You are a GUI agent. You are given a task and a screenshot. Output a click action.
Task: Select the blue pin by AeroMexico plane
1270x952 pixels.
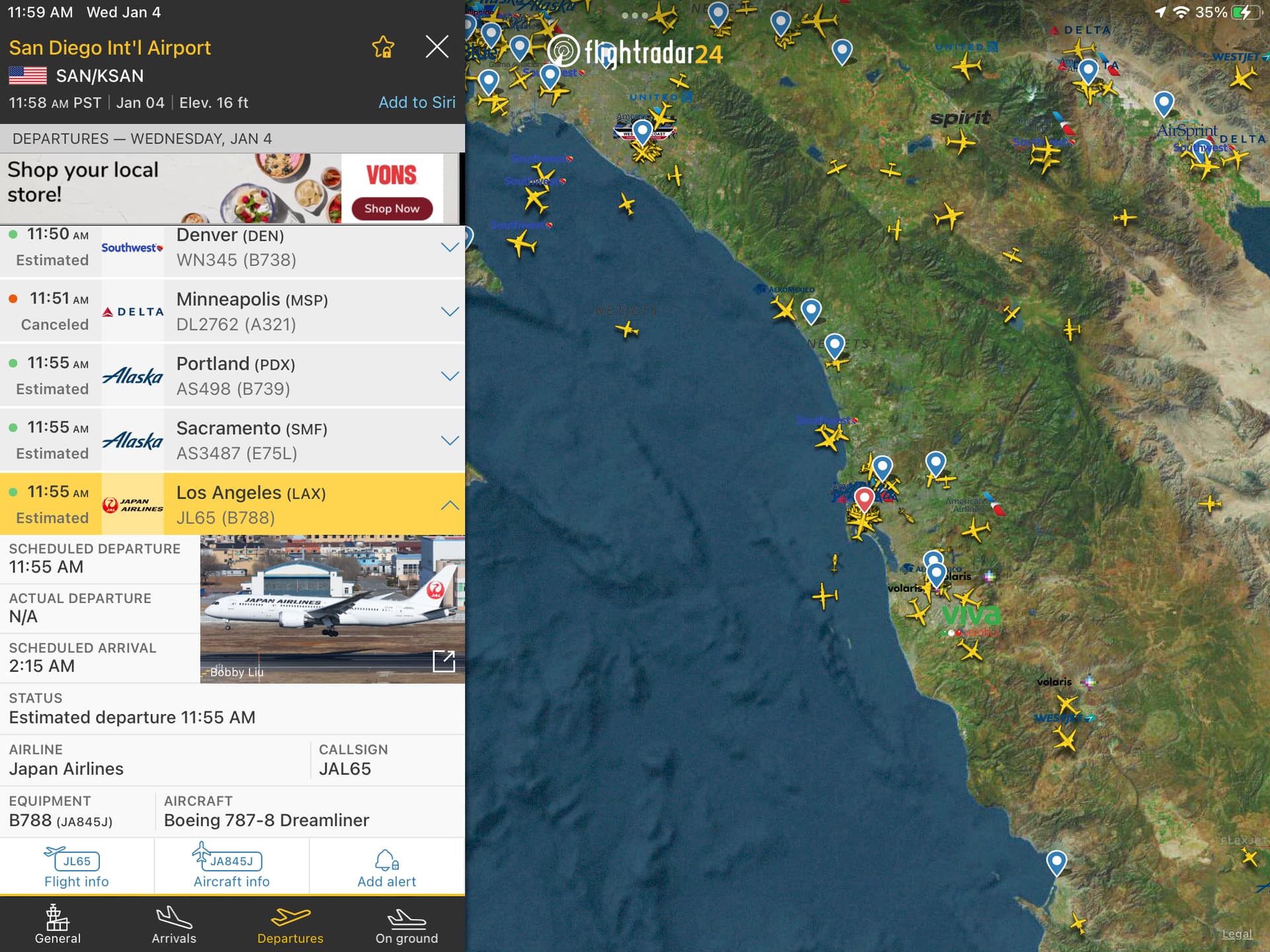(x=811, y=311)
